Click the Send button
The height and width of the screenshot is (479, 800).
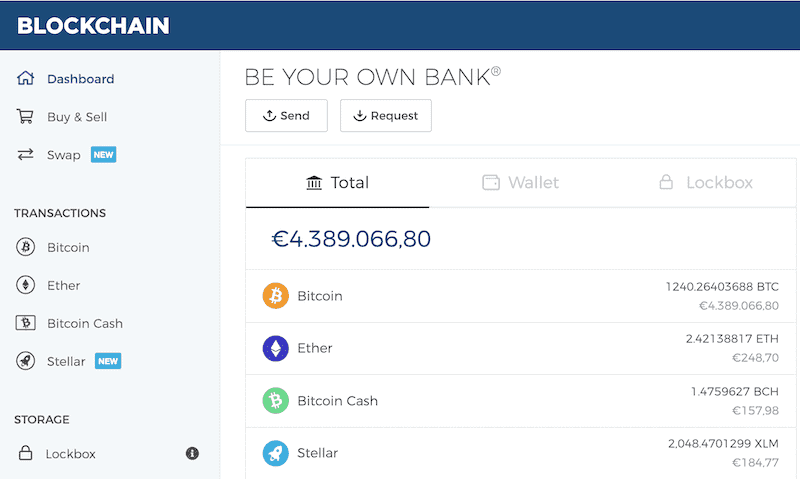(x=286, y=116)
